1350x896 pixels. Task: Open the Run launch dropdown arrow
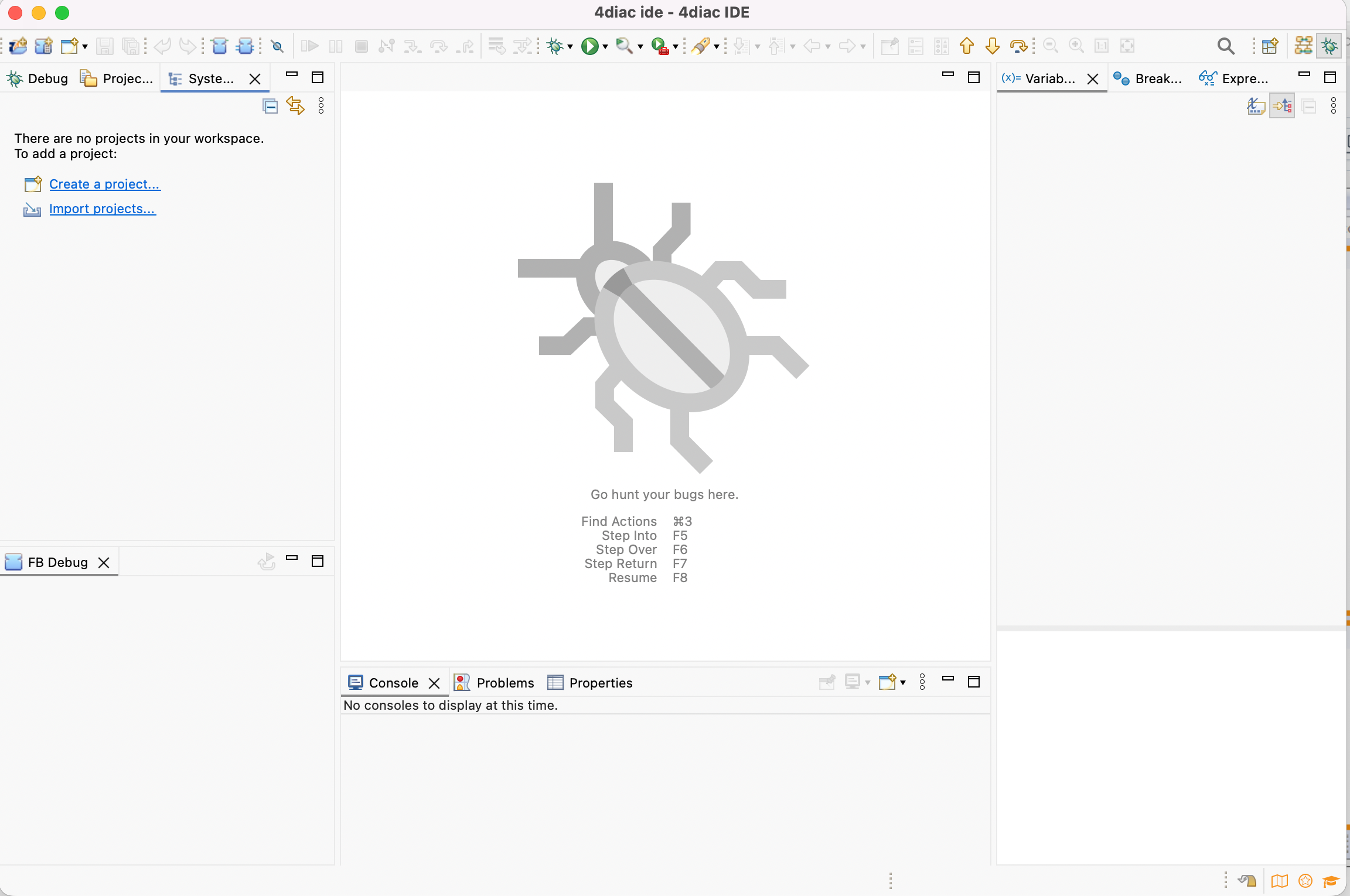pos(605,46)
